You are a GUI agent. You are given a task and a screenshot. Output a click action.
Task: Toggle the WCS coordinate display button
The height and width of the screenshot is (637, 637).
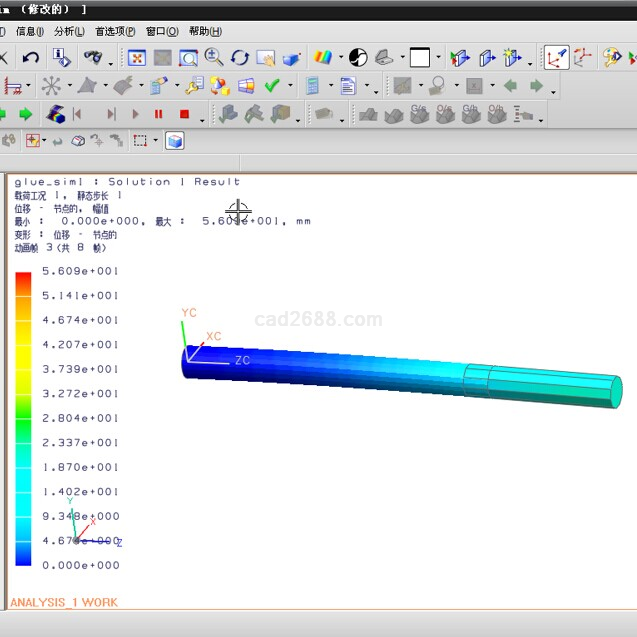click(x=556, y=58)
